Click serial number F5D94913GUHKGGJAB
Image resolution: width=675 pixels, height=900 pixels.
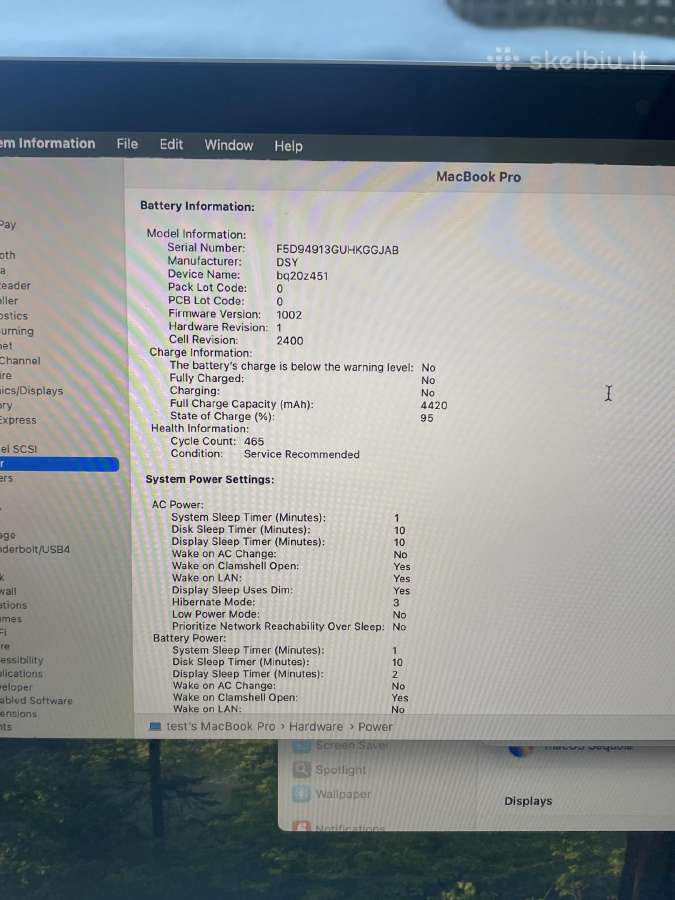point(337,250)
